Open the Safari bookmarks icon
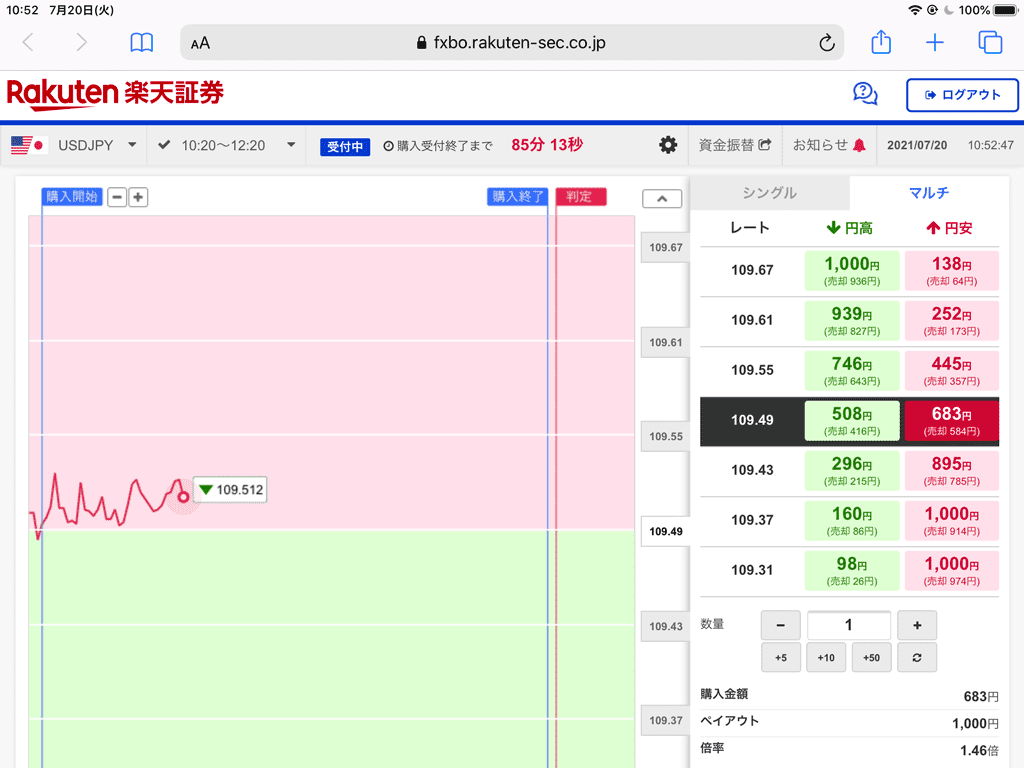1024x768 pixels. [141, 42]
